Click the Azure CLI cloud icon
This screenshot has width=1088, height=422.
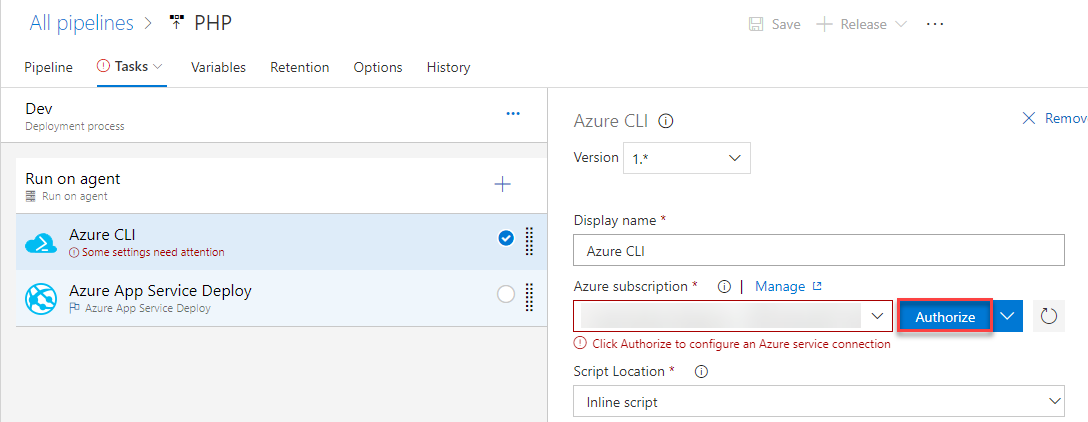pos(42,243)
